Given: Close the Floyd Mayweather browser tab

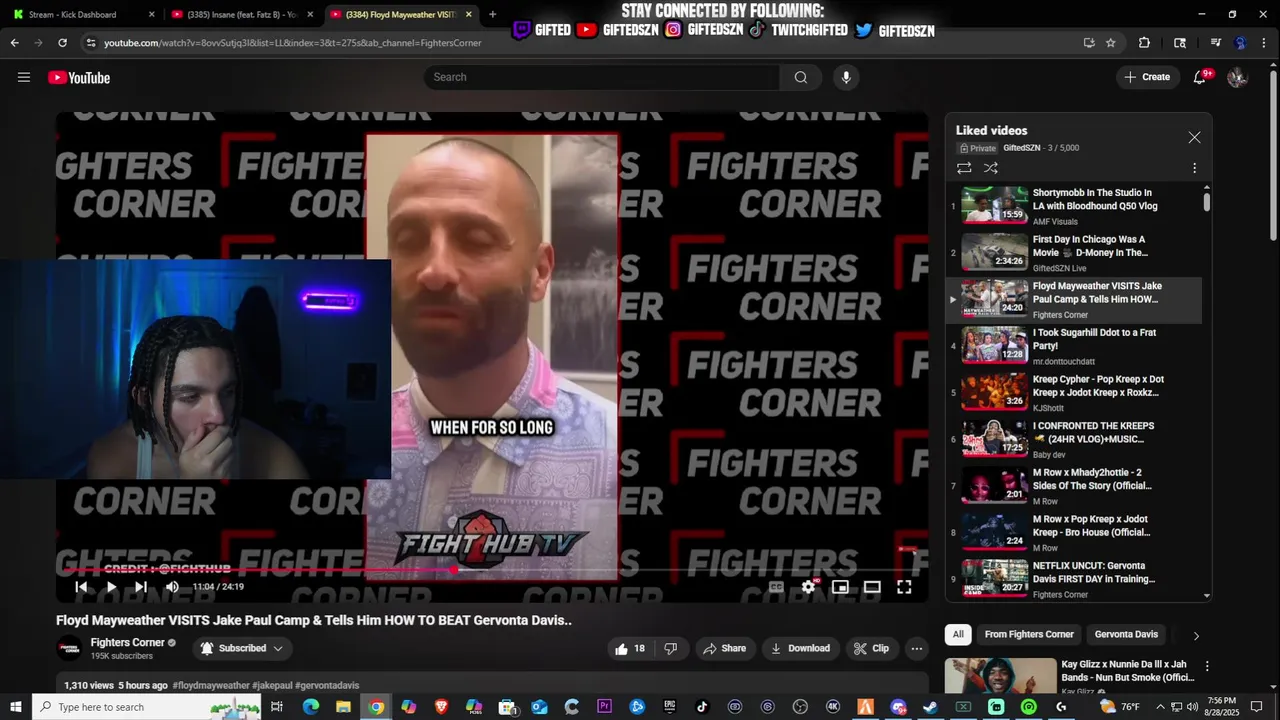Looking at the screenshot, I should click(467, 14).
